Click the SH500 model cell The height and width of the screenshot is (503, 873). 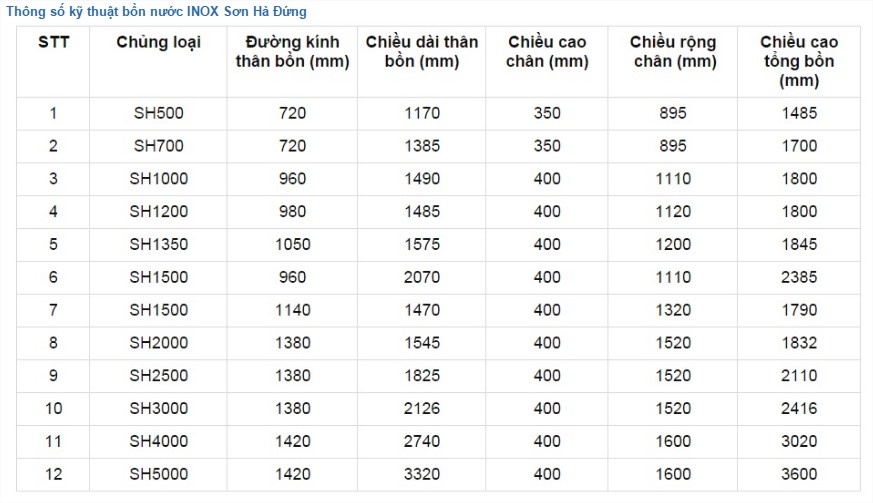(159, 113)
